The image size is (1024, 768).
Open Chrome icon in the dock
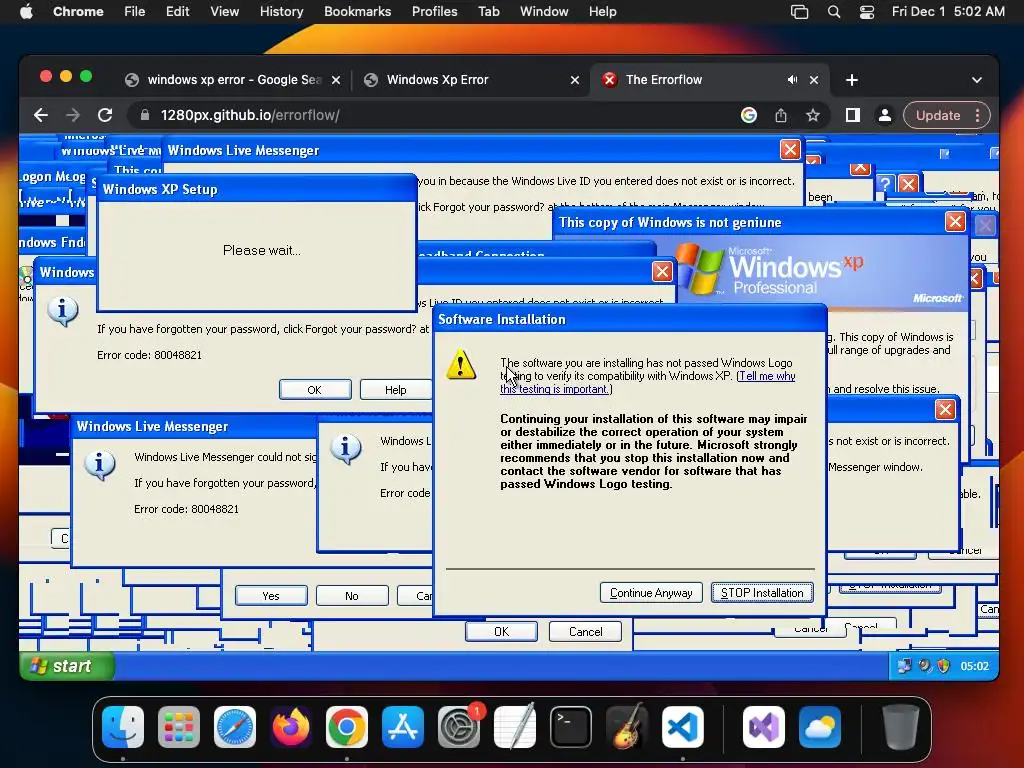point(347,727)
